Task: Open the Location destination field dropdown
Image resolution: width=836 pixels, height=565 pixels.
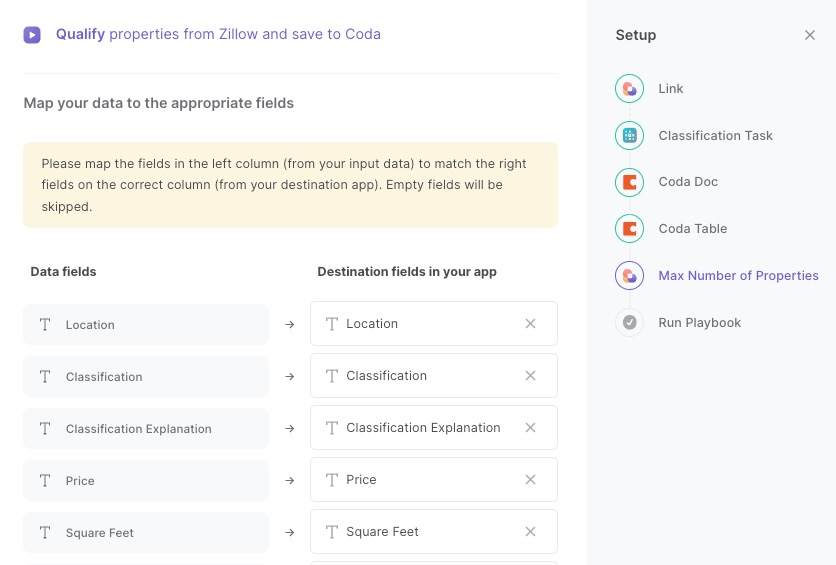Action: 433,324
